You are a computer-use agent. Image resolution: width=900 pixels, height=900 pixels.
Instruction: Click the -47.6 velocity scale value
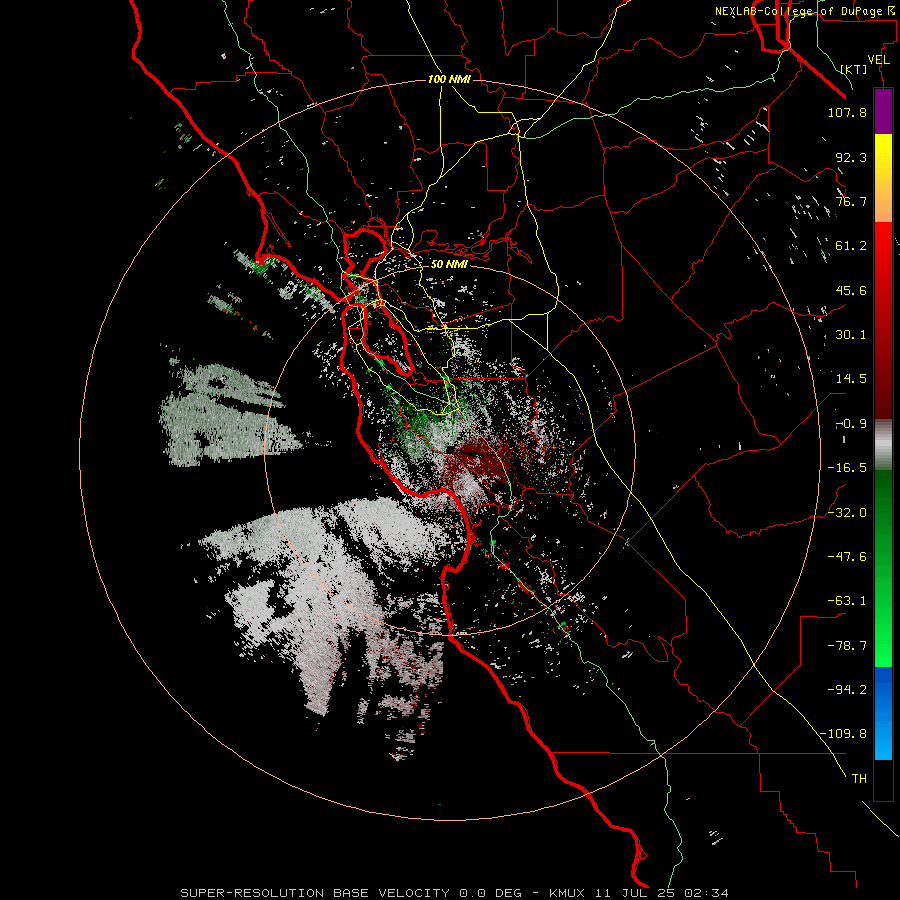(x=847, y=557)
